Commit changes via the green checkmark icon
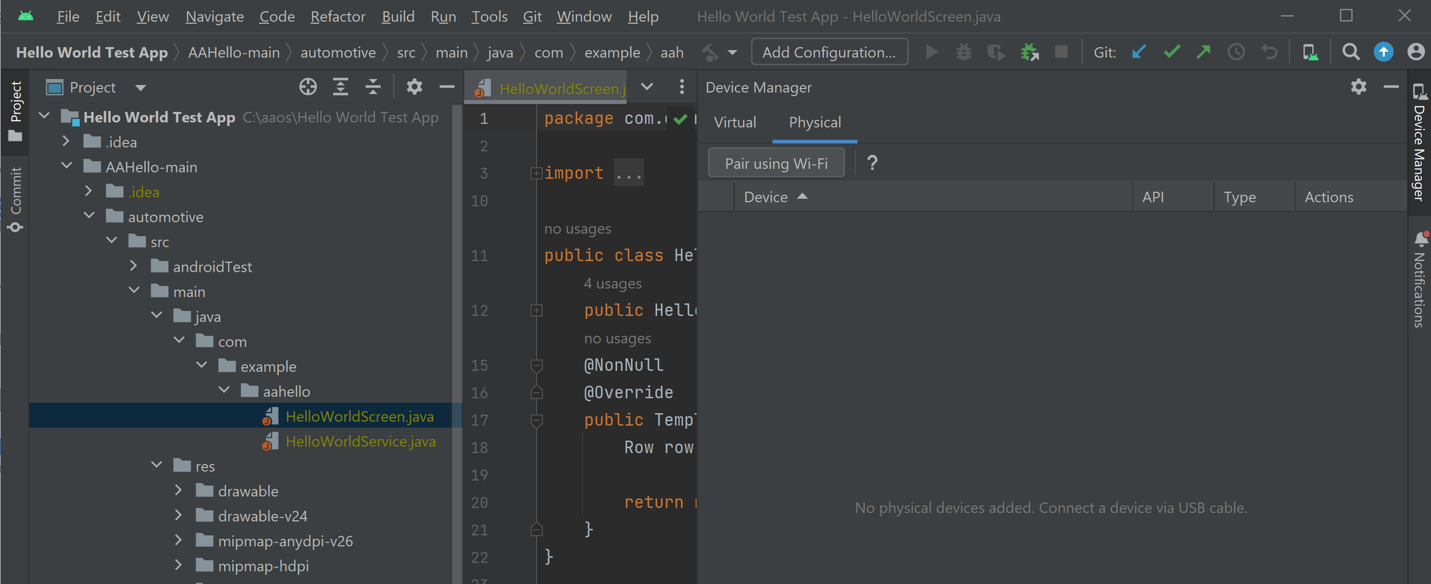 coord(1171,51)
